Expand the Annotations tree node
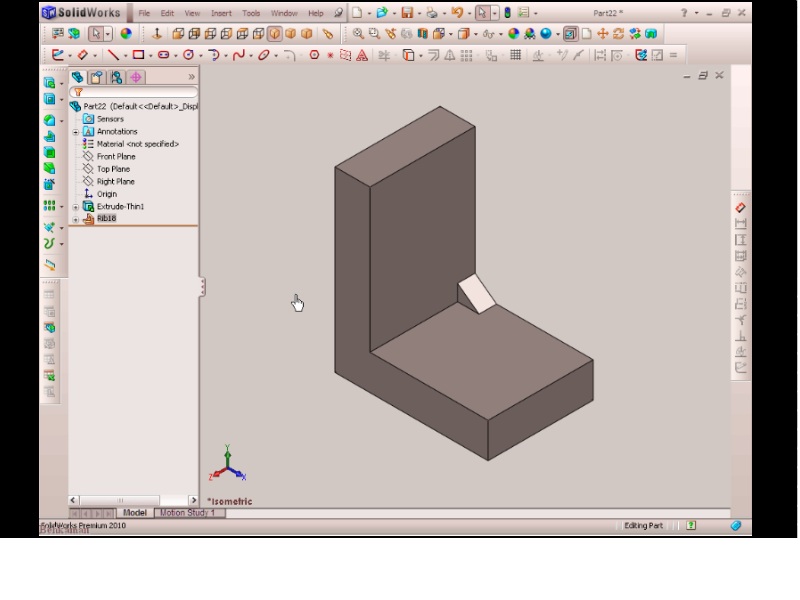 tap(75, 132)
